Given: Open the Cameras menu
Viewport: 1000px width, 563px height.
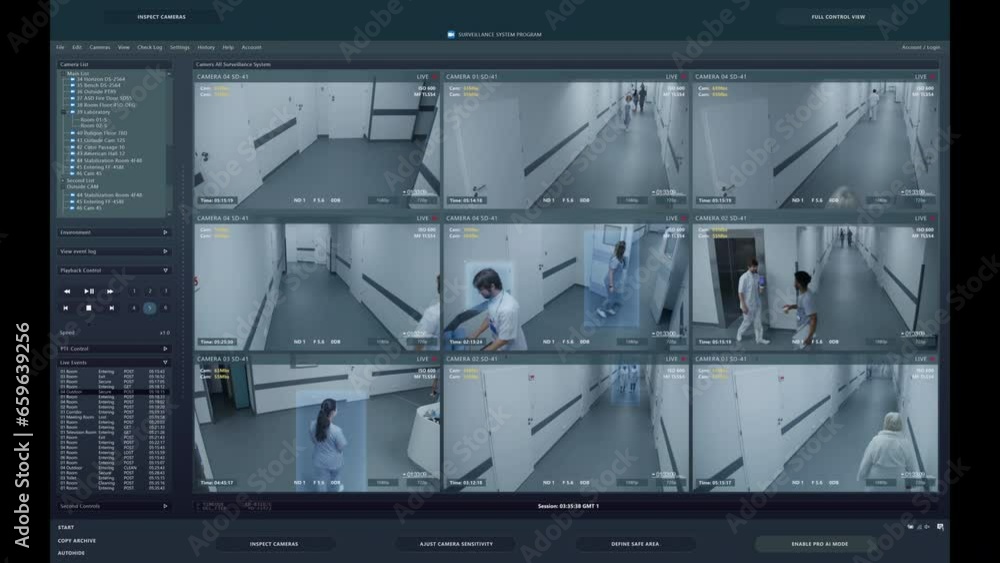Looking at the screenshot, I should coord(99,47).
